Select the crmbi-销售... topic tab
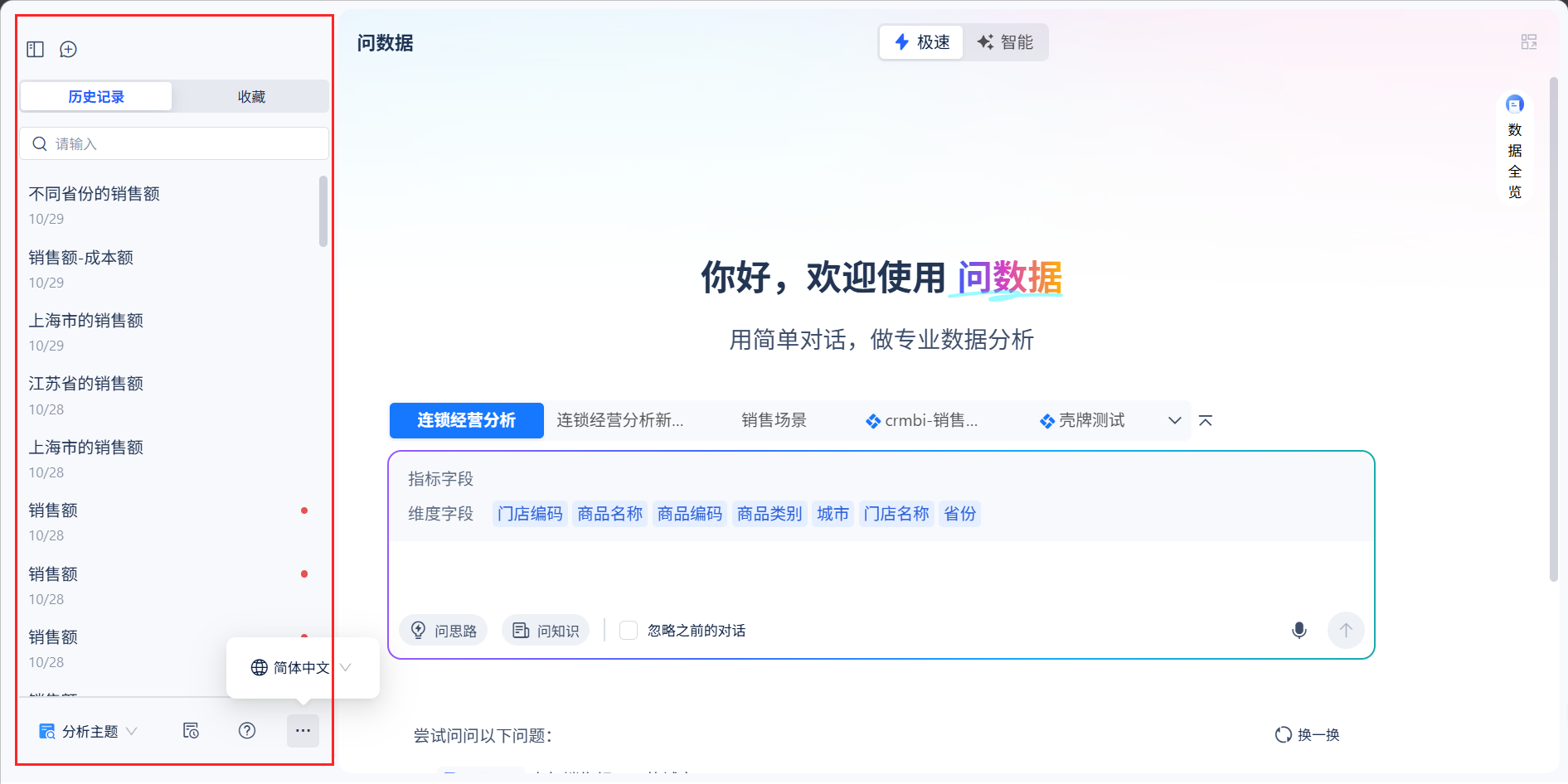 pyautogui.click(x=922, y=421)
